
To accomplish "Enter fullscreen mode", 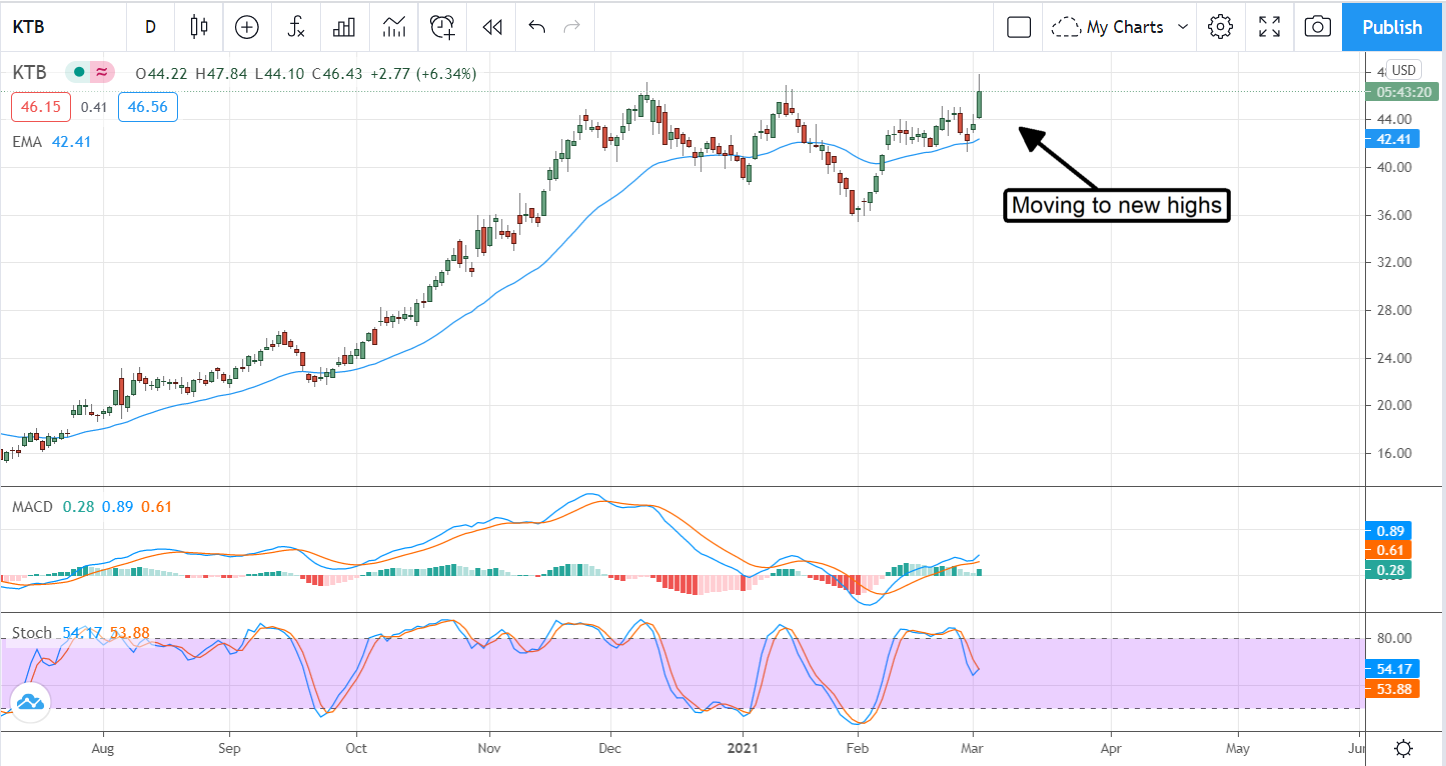I will pos(1269,27).
